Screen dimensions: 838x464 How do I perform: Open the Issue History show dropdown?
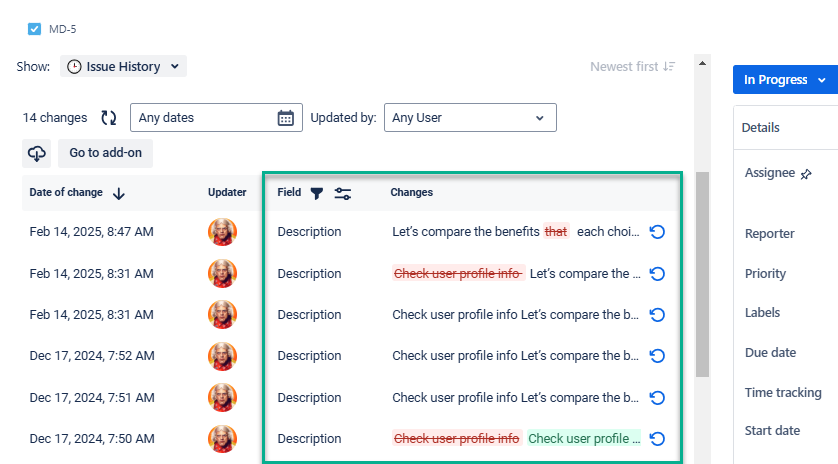(x=123, y=66)
